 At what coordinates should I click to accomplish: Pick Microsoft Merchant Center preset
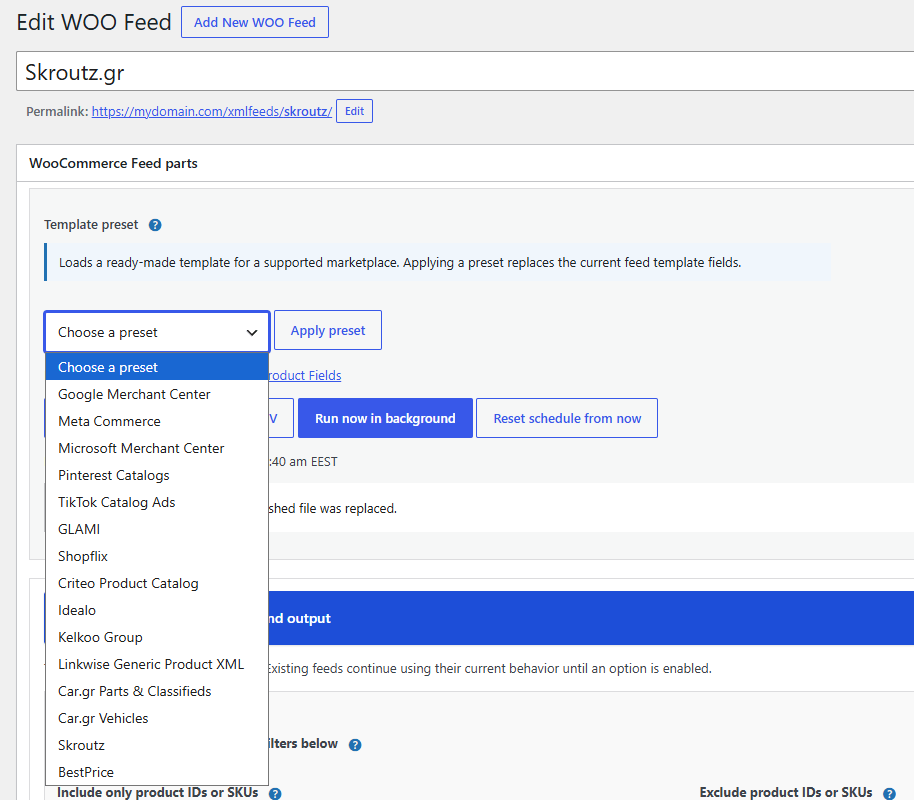[157, 448]
